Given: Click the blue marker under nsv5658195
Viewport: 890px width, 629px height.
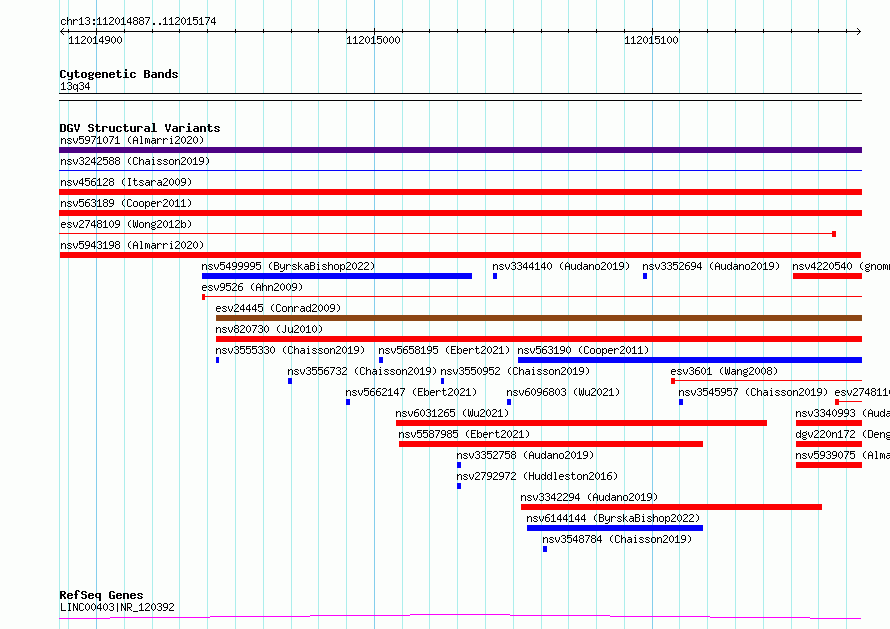Looking at the screenshot, I should pyautogui.click(x=381, y=360).
